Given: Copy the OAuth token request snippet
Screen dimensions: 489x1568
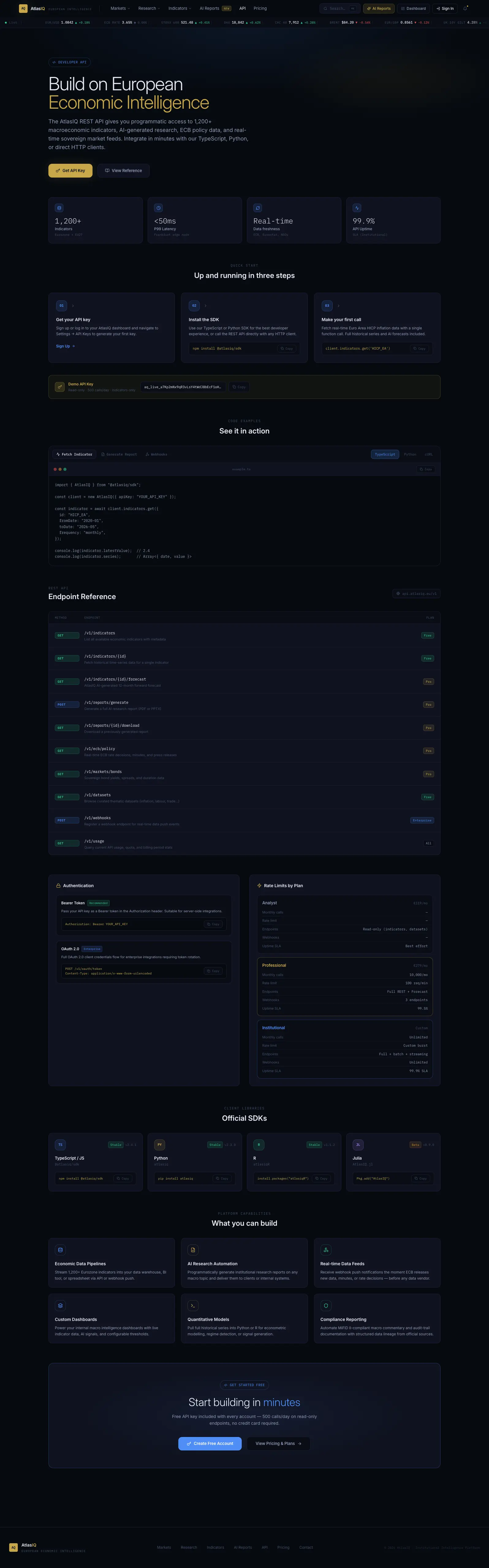Looking at the screenshot, I should pos(213,971).
